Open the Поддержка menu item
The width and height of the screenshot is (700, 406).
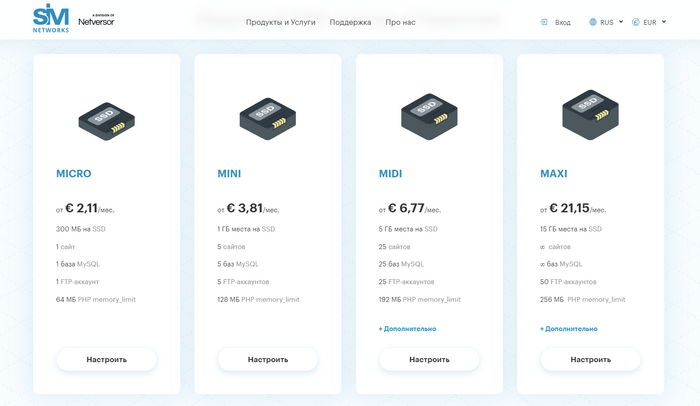350,22
